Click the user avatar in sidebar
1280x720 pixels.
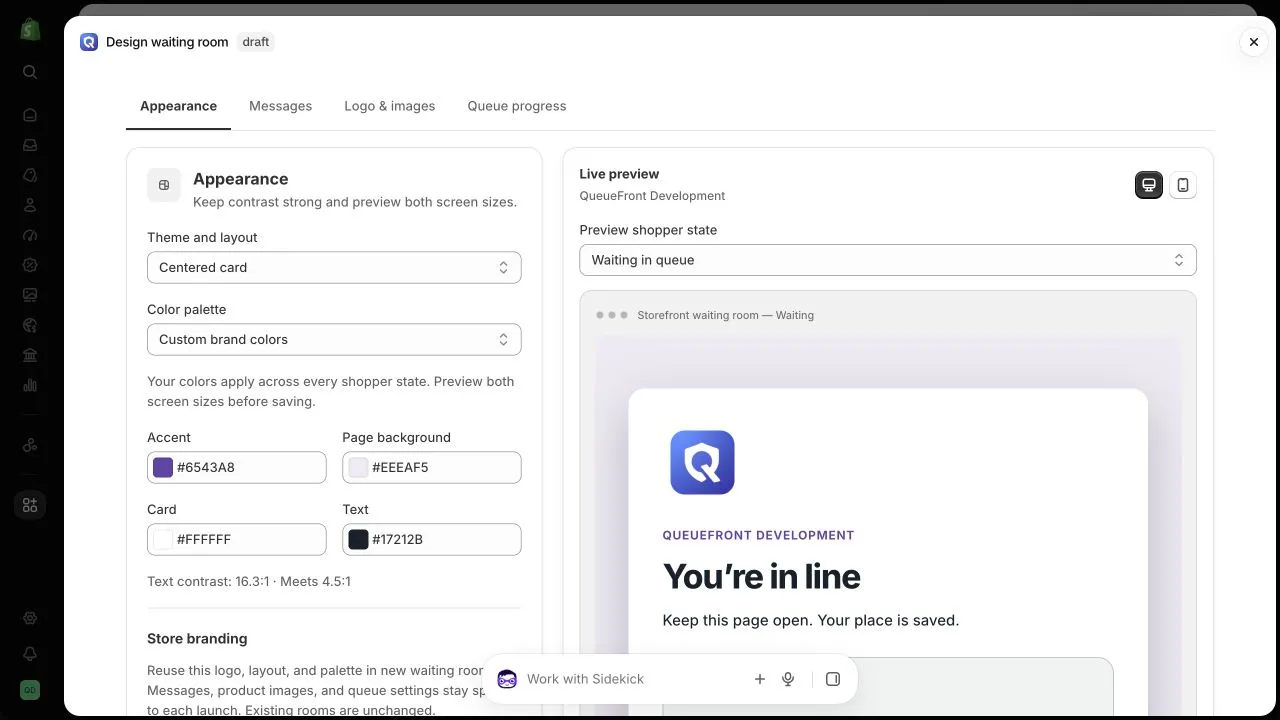point(30,691)
